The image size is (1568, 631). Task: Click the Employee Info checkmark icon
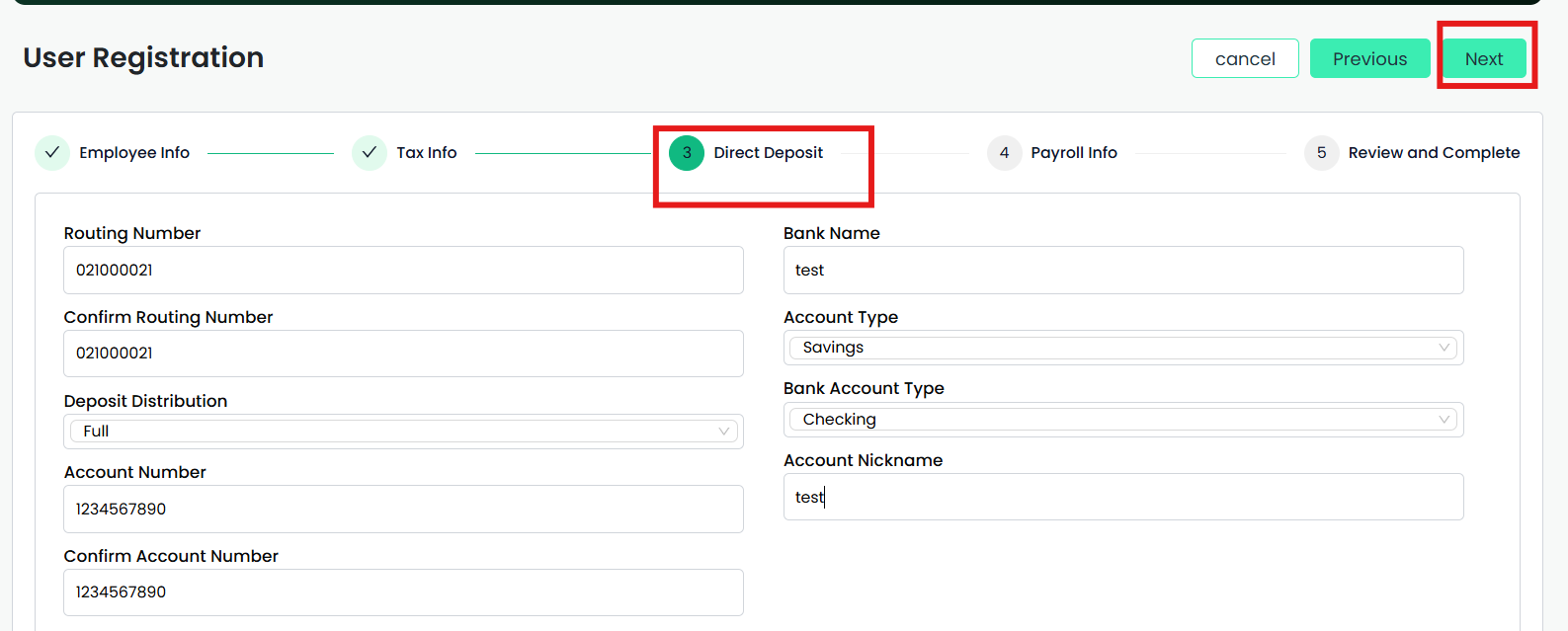[52, 153]
